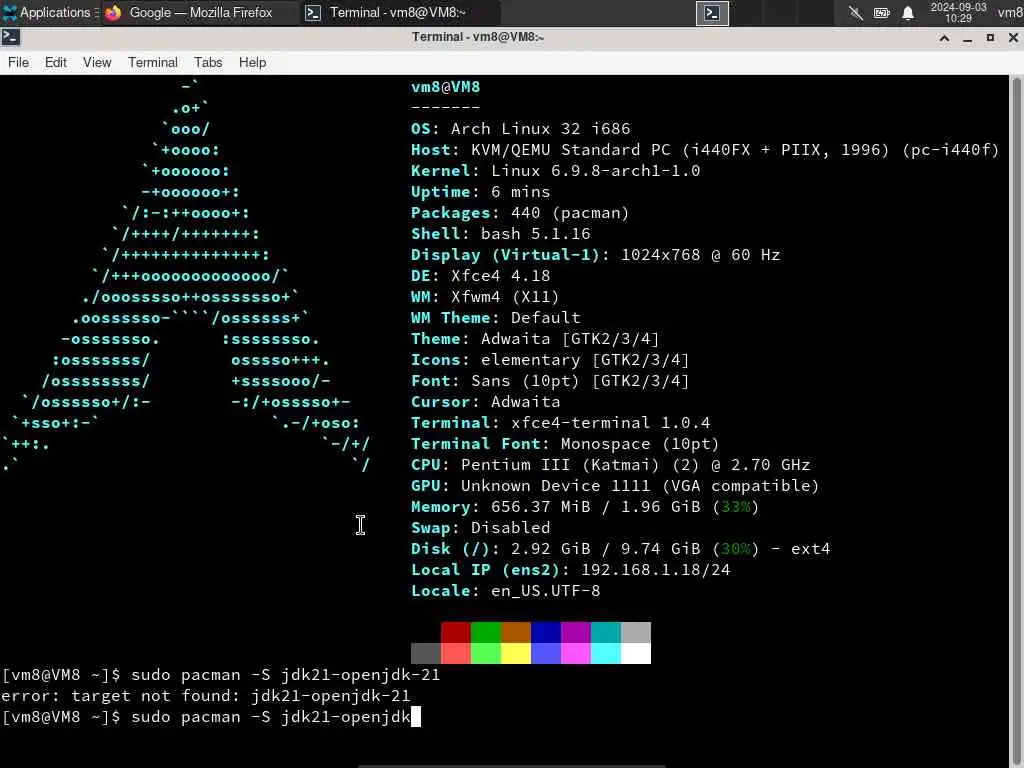Shade the terminal window using the up-arrow button

click(944, 38)
